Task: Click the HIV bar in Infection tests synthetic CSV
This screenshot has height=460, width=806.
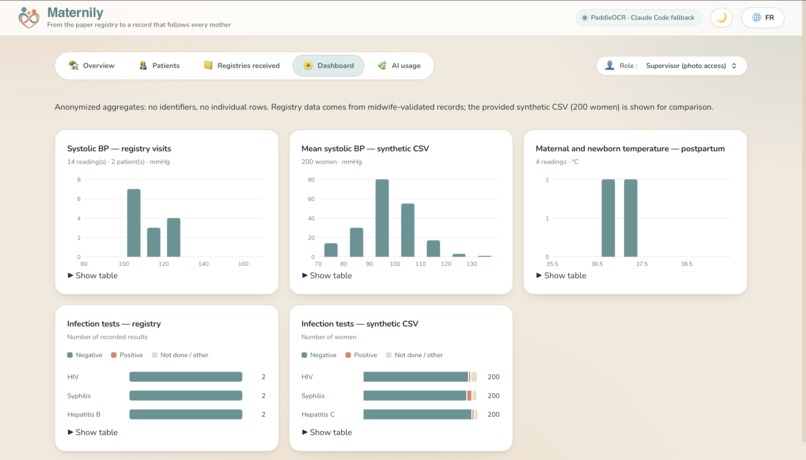Action: coord(420,377)
